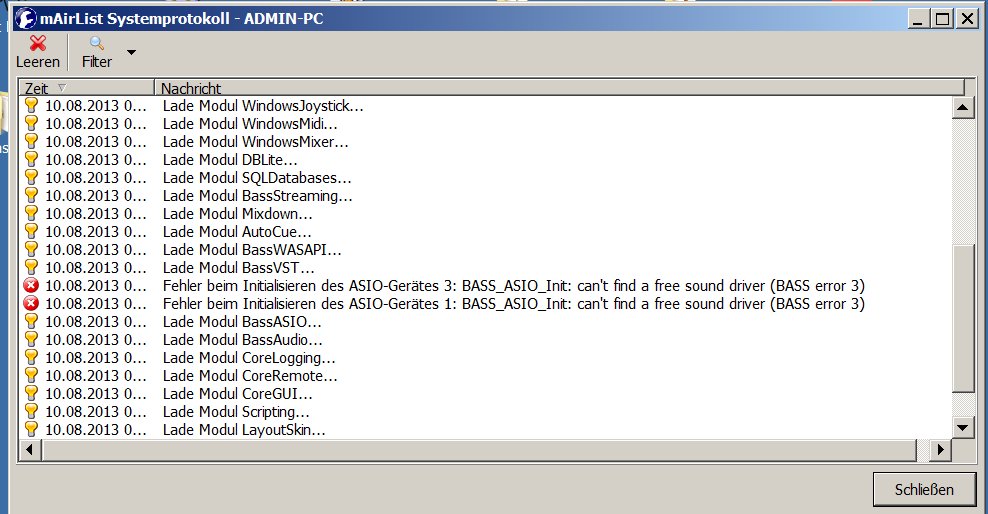
Task: Click the mAirList app icon in title bar
Action: 26,18
